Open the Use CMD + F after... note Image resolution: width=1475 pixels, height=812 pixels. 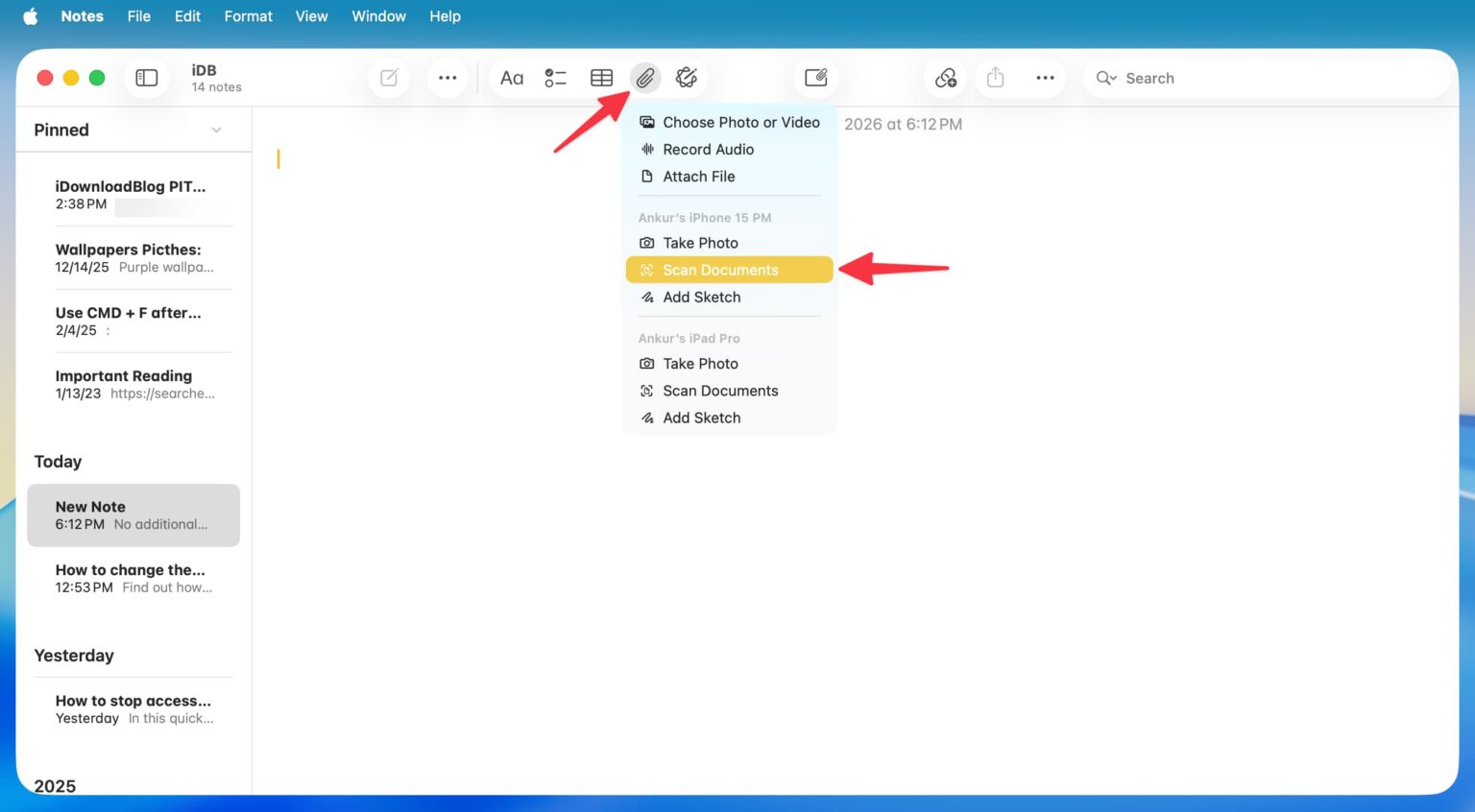coord(133,322)
